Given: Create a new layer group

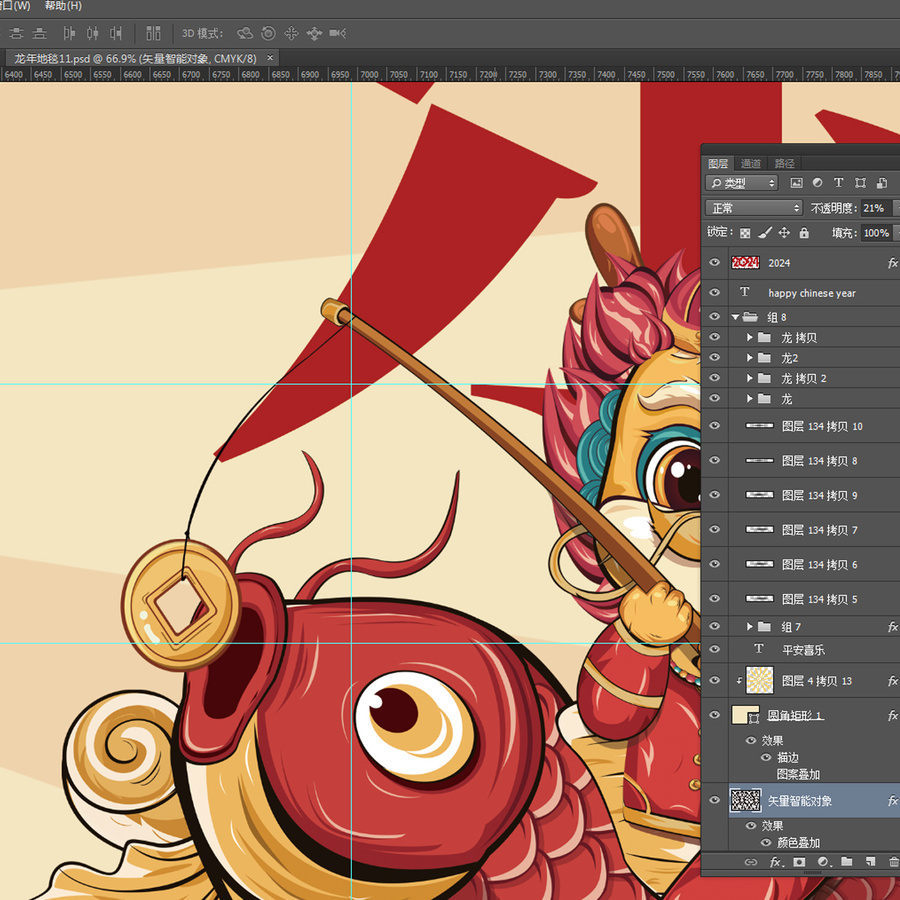Looking at the screenshot, I should point(847,862).
